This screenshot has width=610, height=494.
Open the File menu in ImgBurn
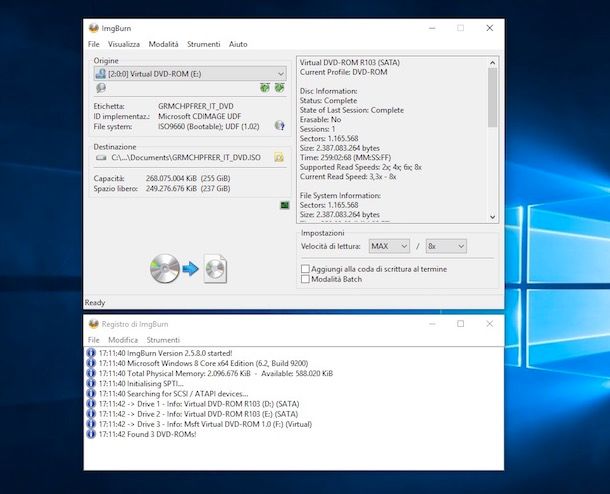point(94,44)
